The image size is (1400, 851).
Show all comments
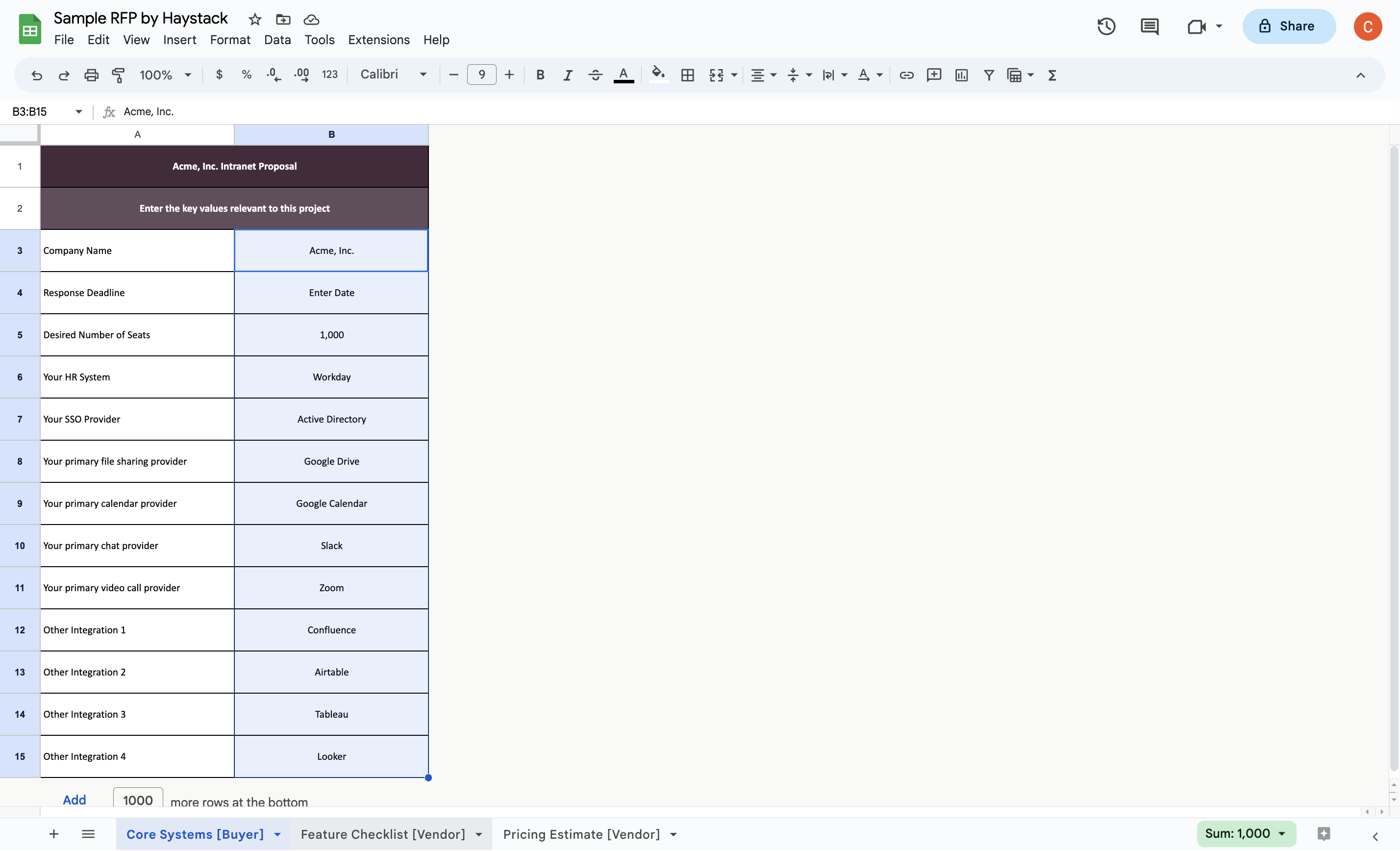[1150, 26]
